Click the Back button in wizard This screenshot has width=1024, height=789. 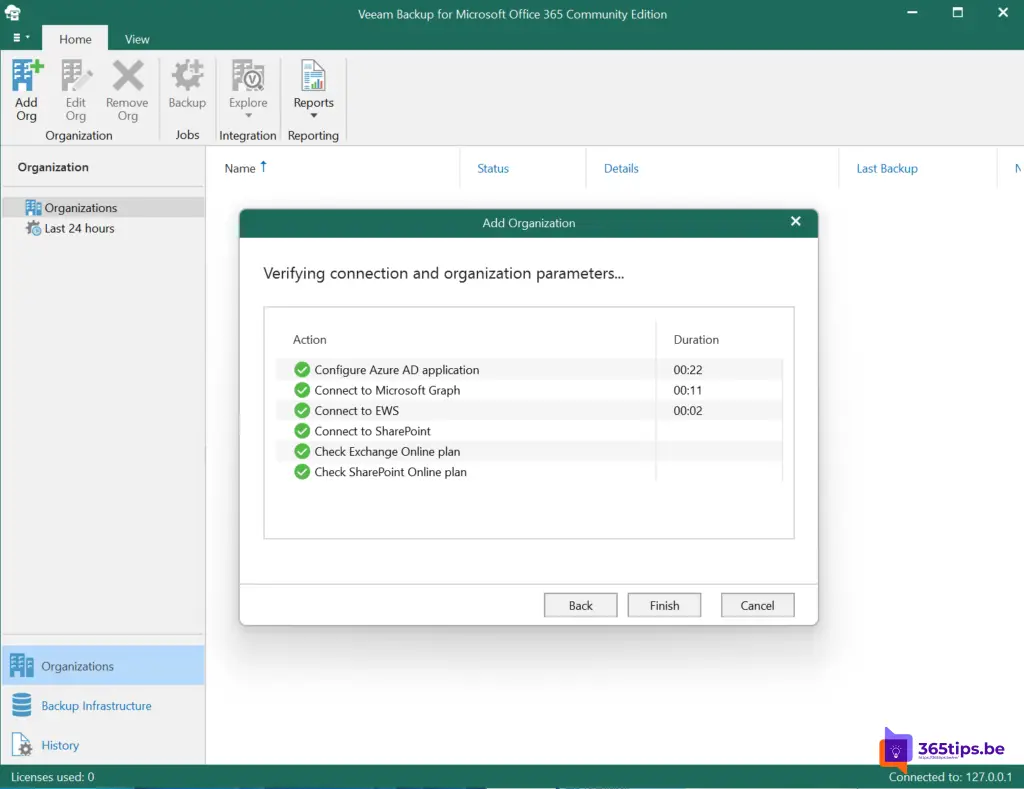[580, 605]
